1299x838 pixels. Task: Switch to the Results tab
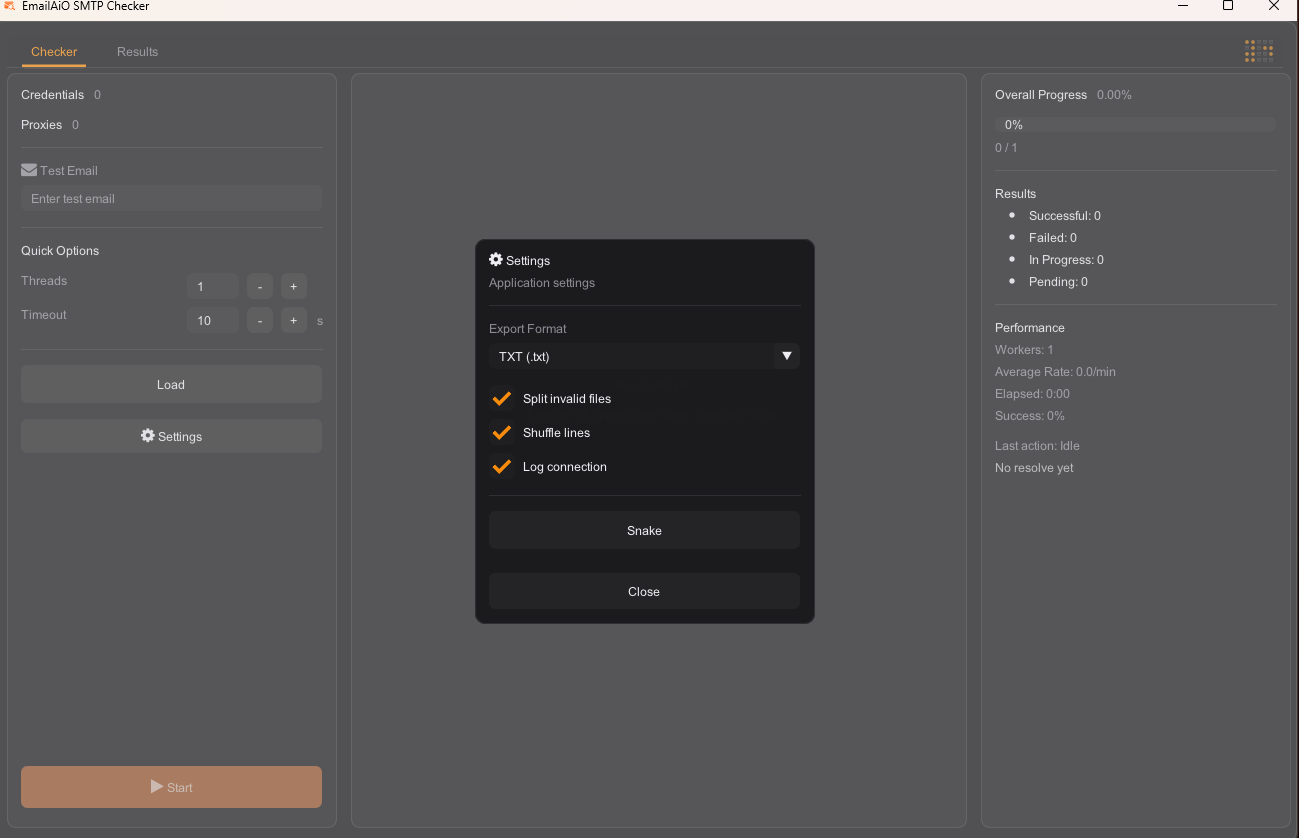pyautogui.click(x=137, y=51)
